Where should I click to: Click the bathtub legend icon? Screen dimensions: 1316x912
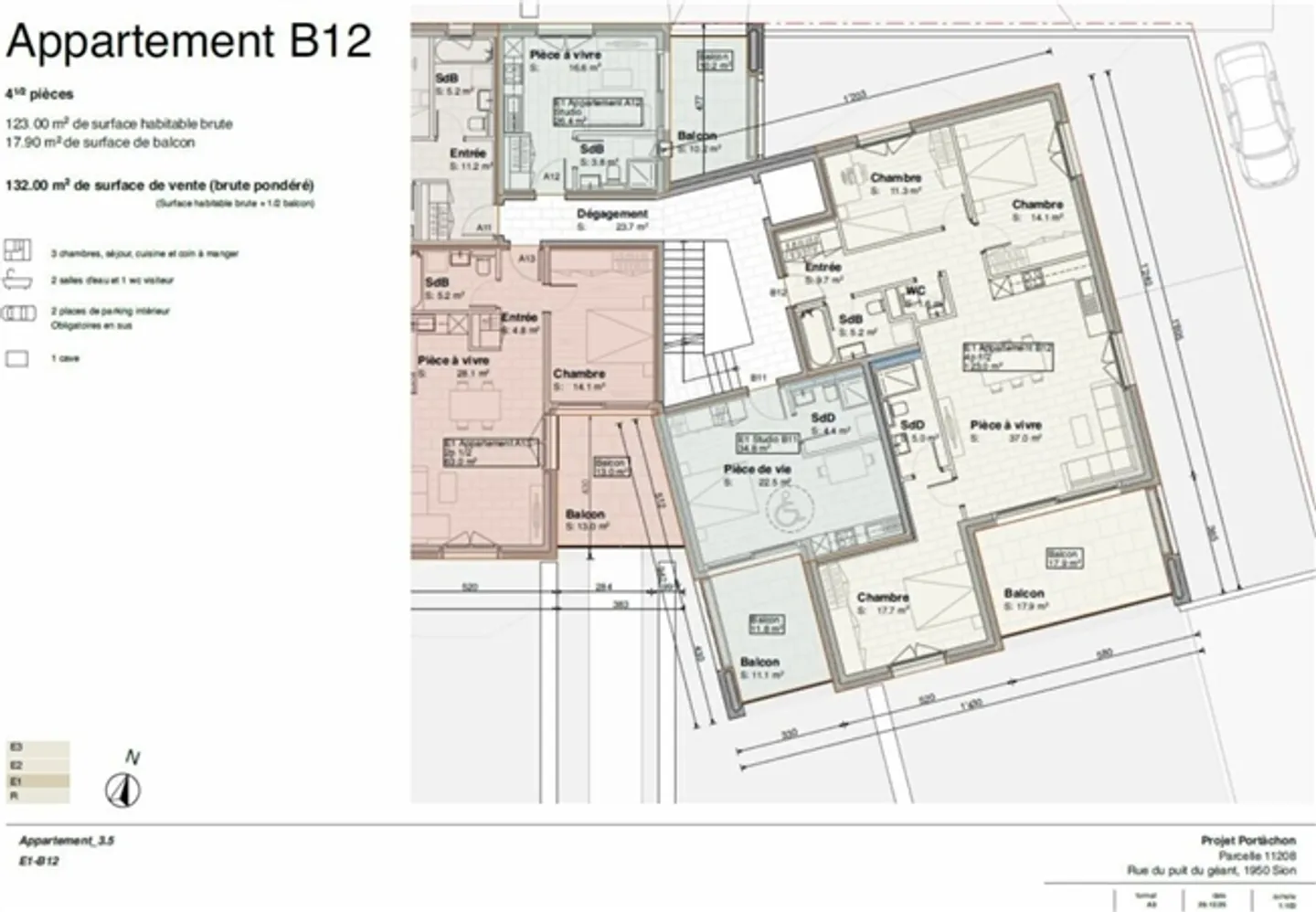pos(17,280)
